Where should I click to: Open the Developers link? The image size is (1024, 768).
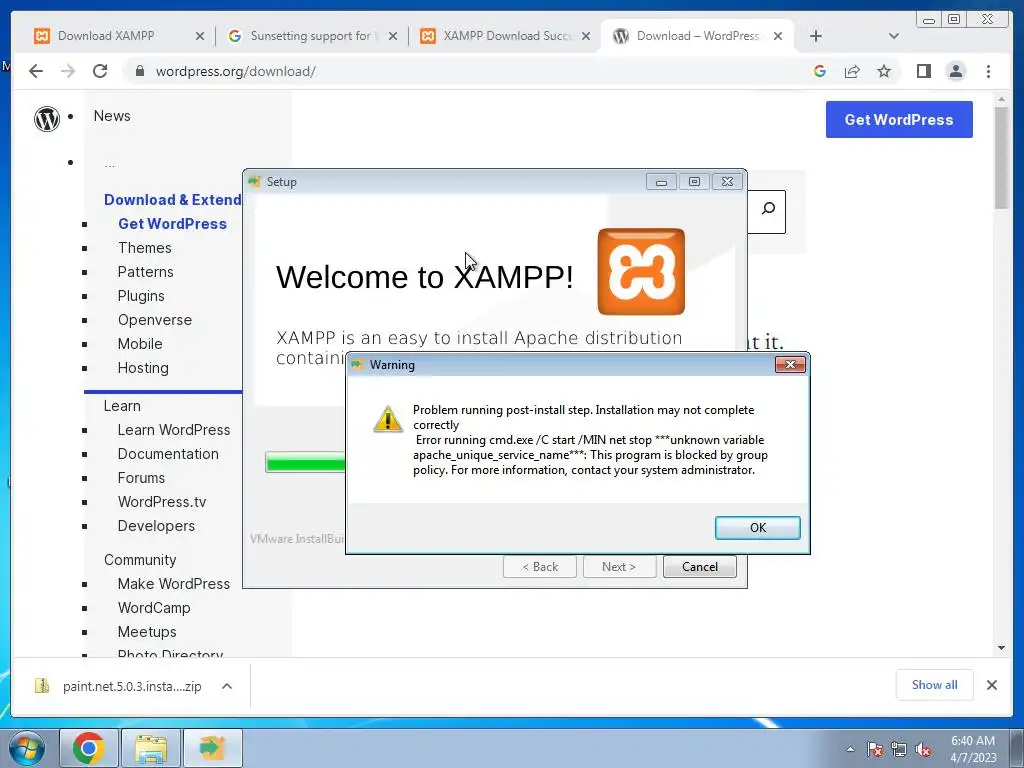(x=156, y=526)
